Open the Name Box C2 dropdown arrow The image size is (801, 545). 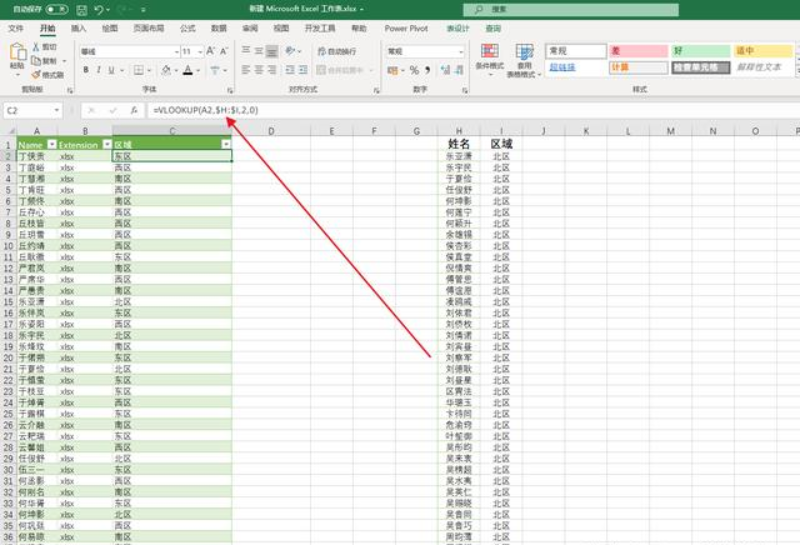(56, 110)
